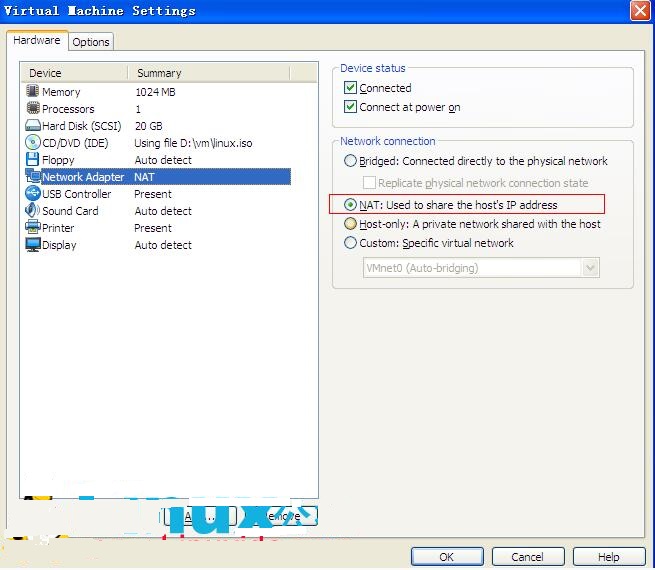Click the USB Controller icon
The image size is (655, 570).
pyautogui.click(x=32, y=193)
